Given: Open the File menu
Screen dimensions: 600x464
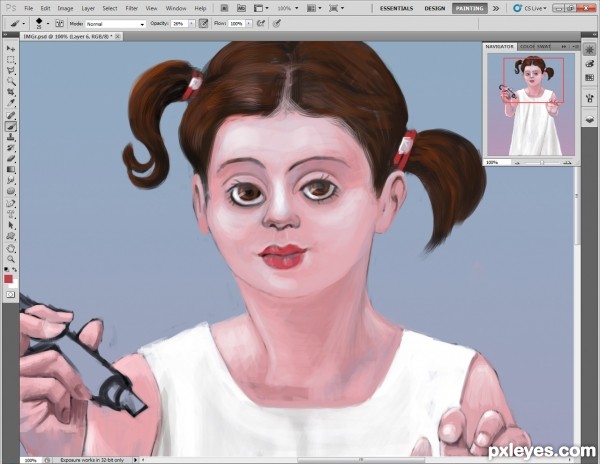Looking at the screenshot, I should pos(28,8).
